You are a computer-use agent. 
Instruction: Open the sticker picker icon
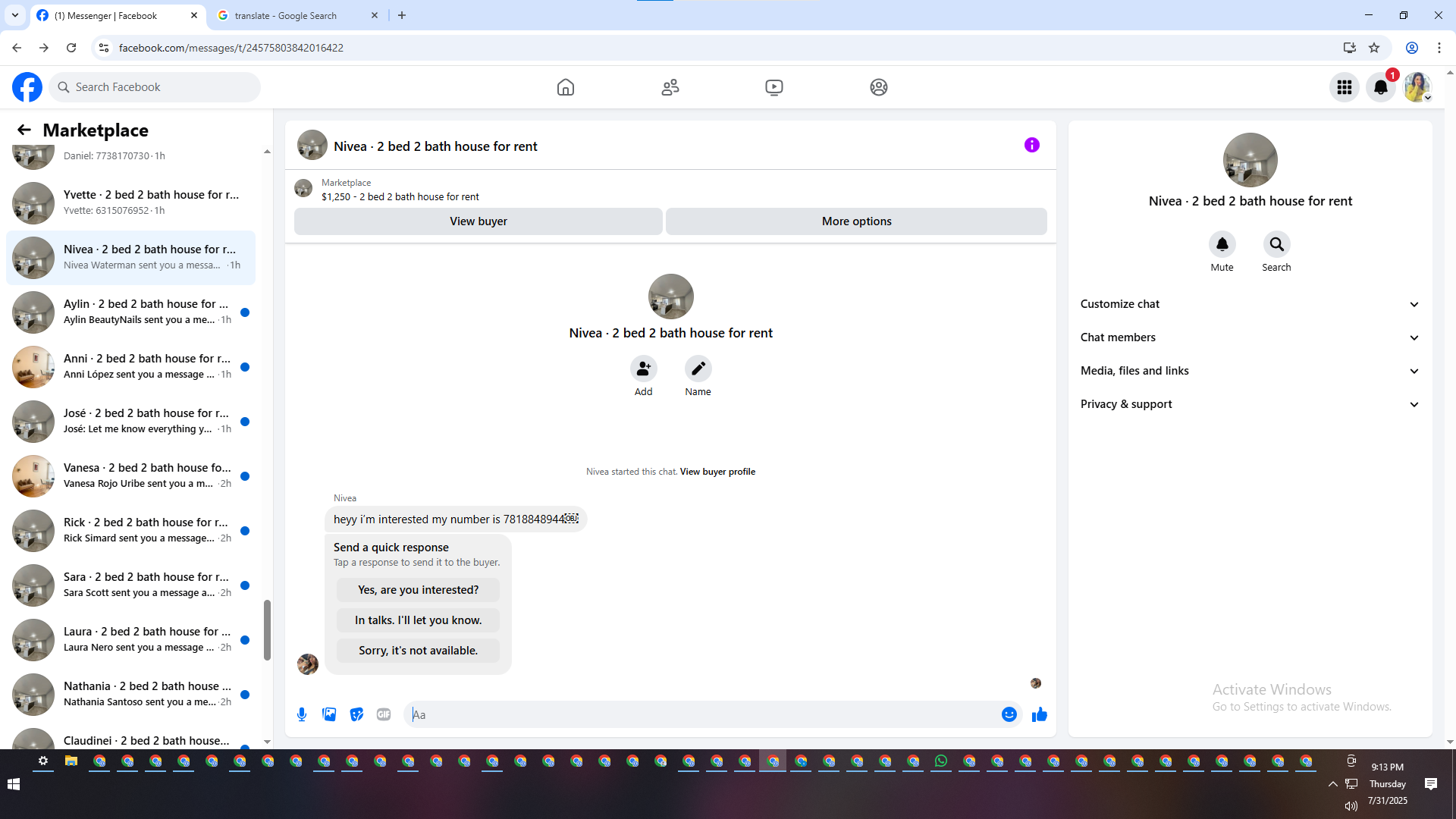[x=356, y=714]
